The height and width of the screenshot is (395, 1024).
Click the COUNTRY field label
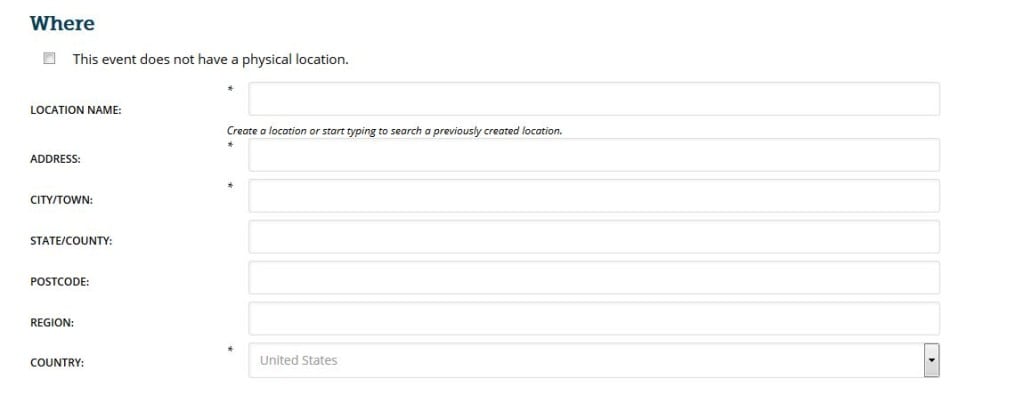click(57, 363)
